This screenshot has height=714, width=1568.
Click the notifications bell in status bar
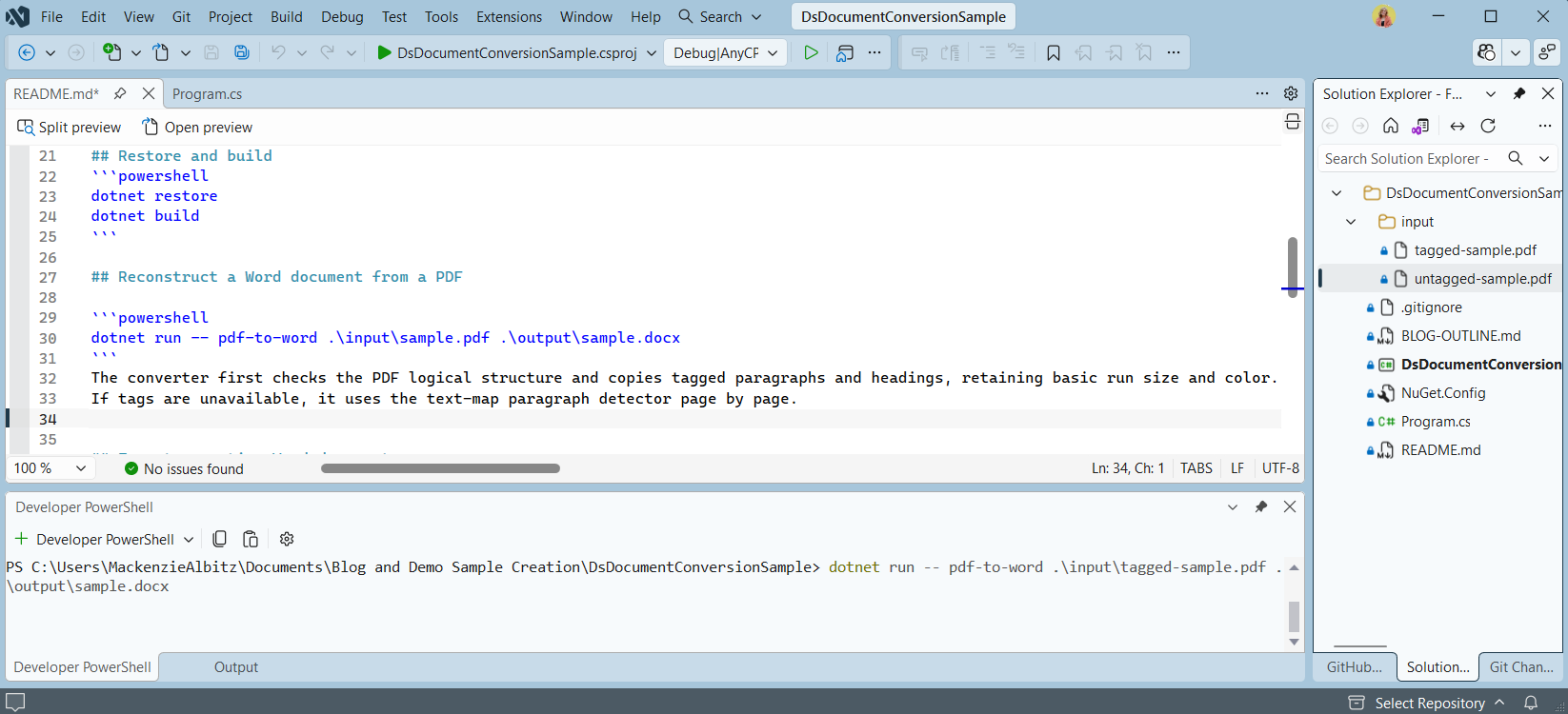point(1531,703)
